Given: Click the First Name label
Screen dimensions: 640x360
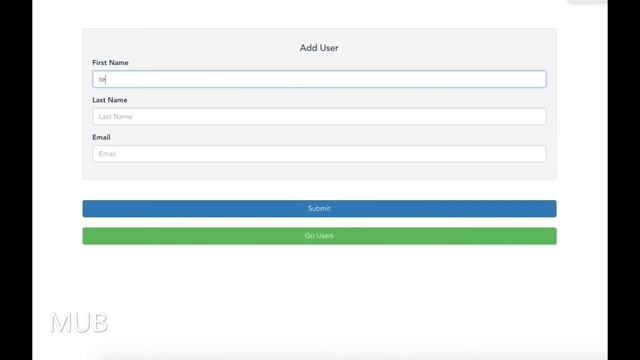Looking at the screenshot, I should (x=110, y=63).
